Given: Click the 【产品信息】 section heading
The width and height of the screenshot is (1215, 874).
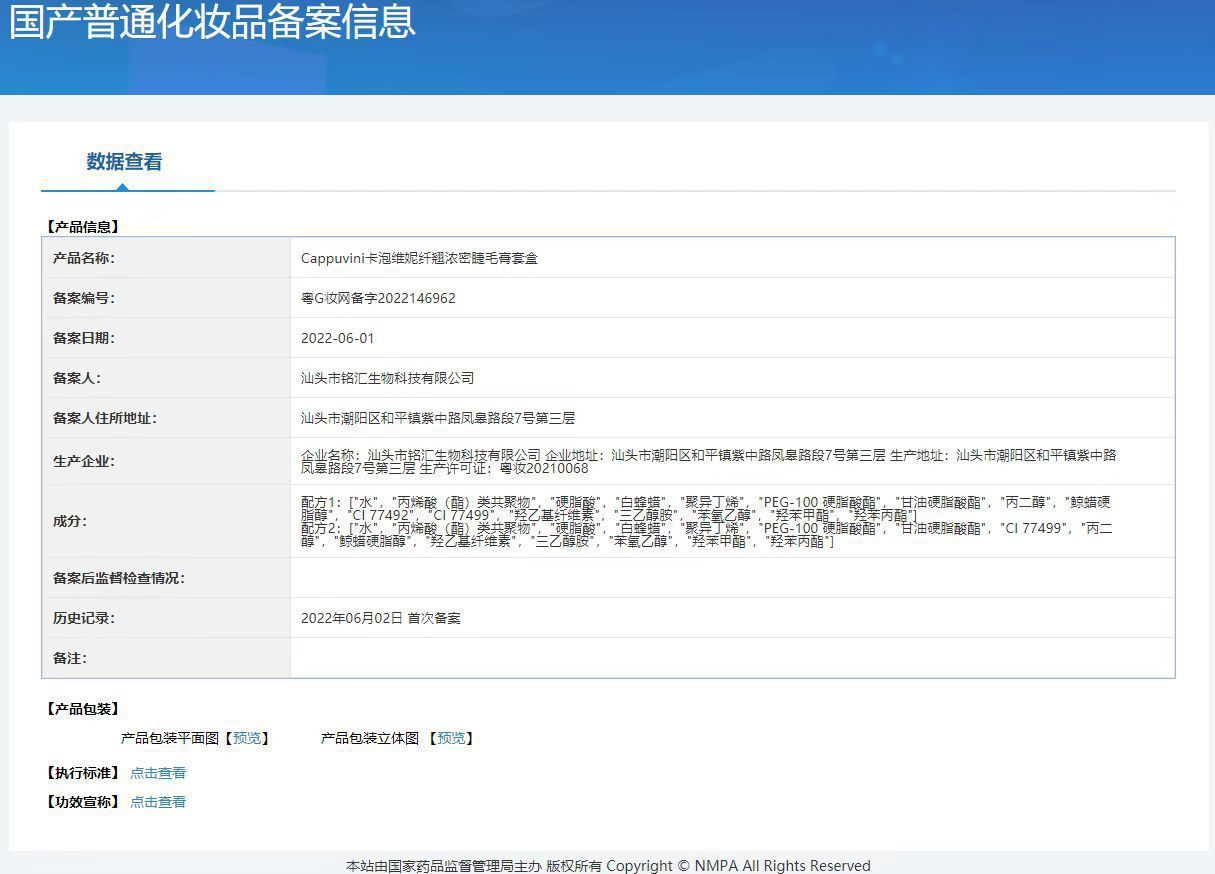Looking at the screenshot, I should [x=83, y=227].
